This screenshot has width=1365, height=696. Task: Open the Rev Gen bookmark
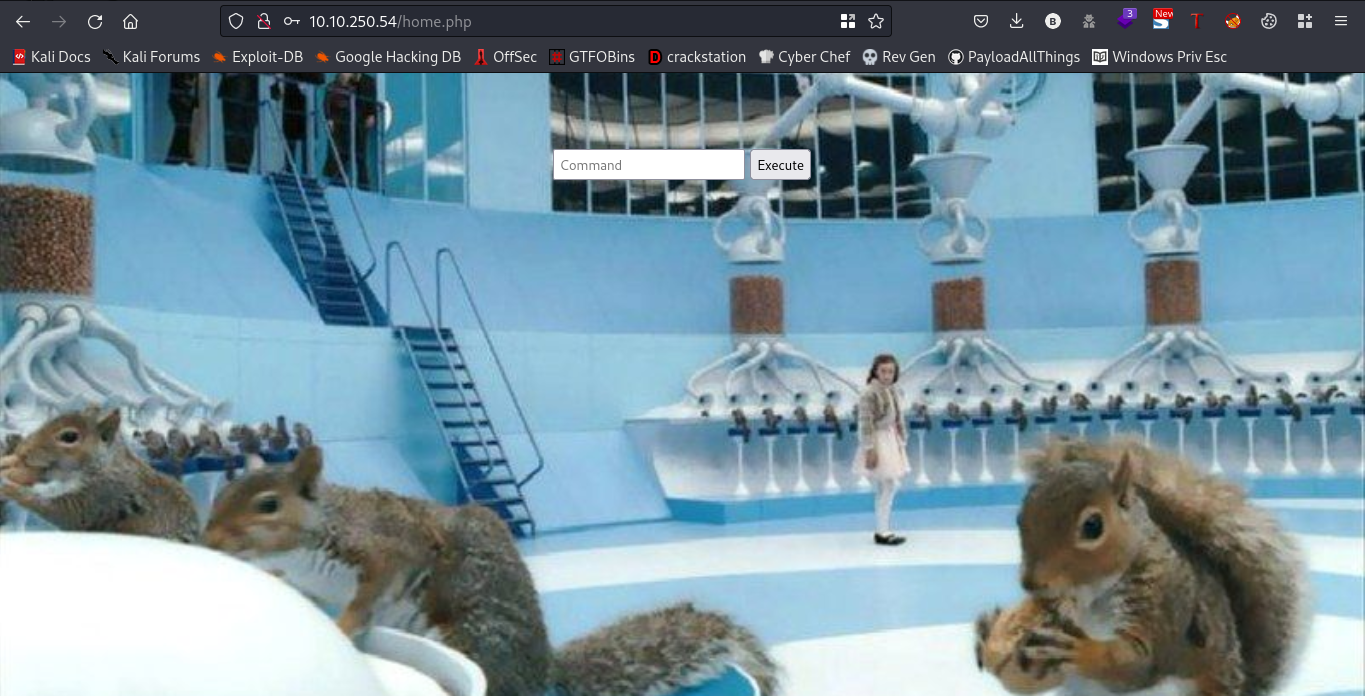click(x=899, y=57)
